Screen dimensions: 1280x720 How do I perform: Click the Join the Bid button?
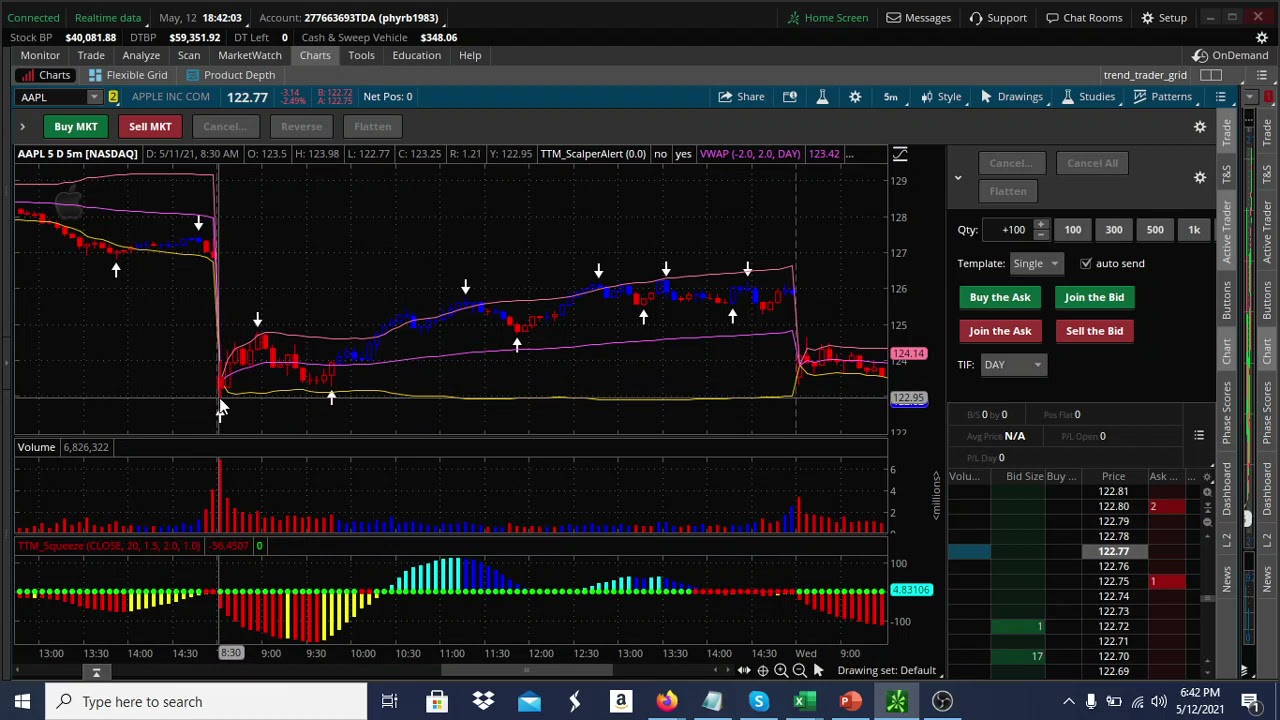1094,297
